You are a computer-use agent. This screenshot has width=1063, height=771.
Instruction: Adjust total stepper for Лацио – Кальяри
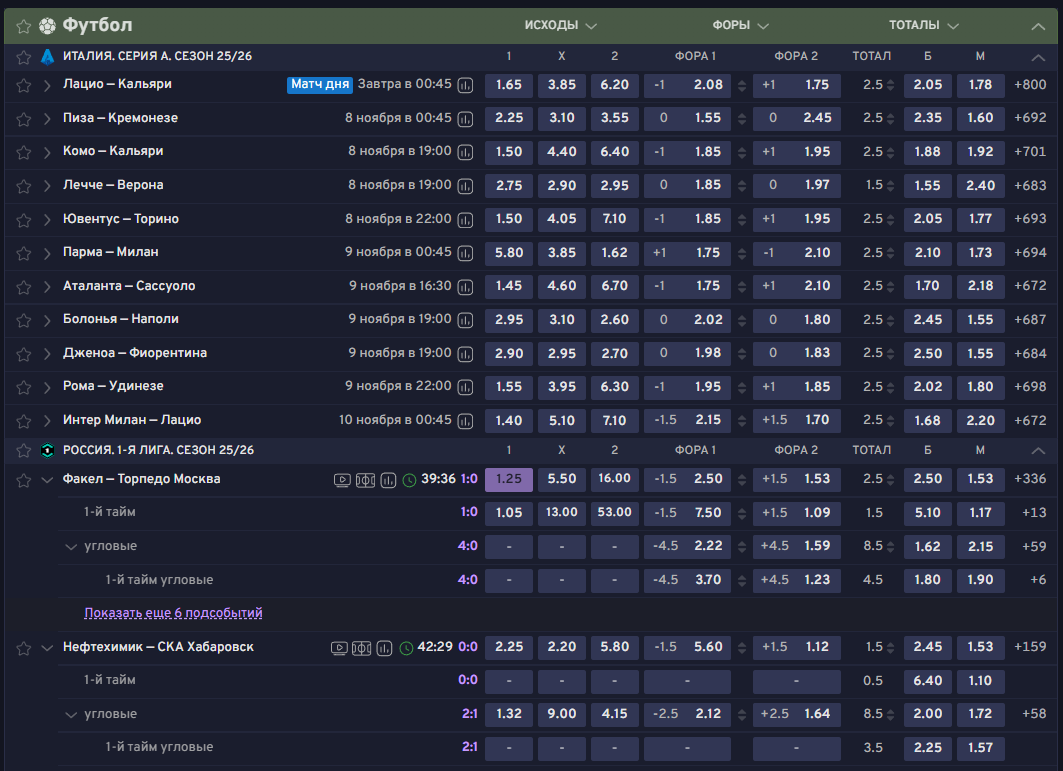pos(890,86)
